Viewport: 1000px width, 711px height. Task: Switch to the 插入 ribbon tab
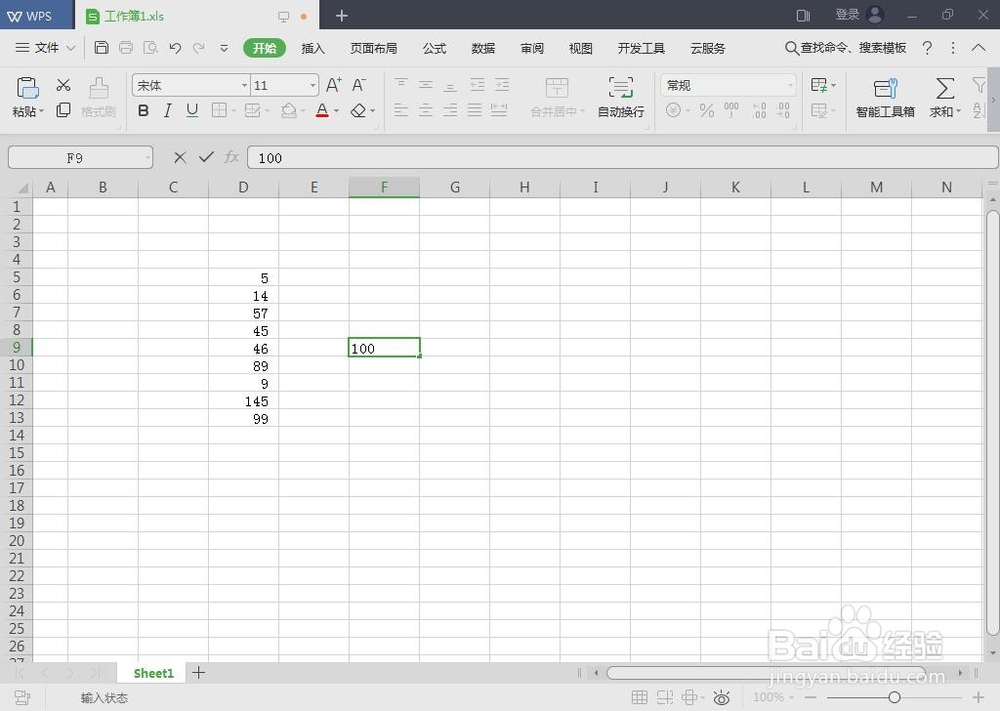tap(312, 47)
